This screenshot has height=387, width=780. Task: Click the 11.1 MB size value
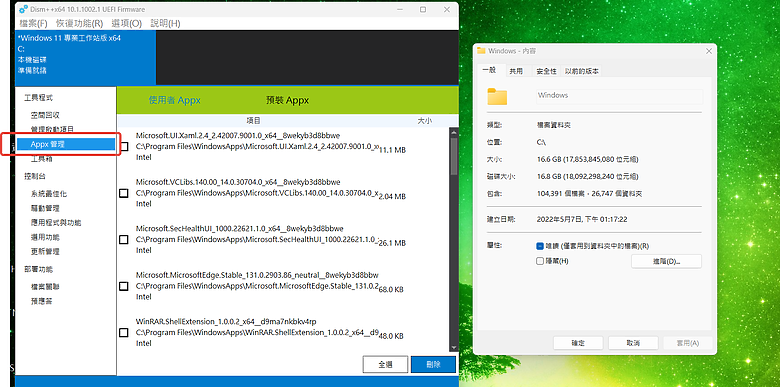point(392,150)
